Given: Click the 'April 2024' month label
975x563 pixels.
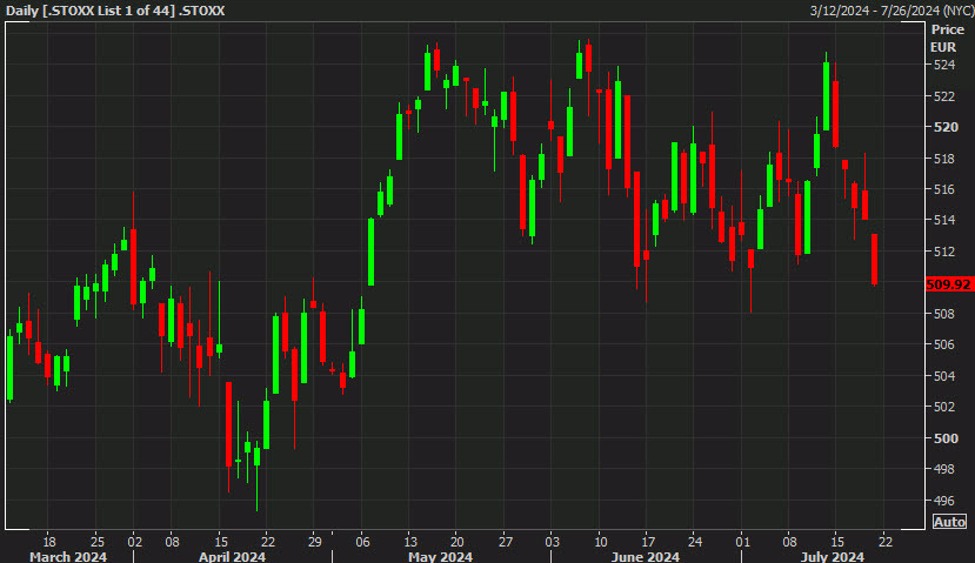Looking at the screenshot, I should coord(232,556).
